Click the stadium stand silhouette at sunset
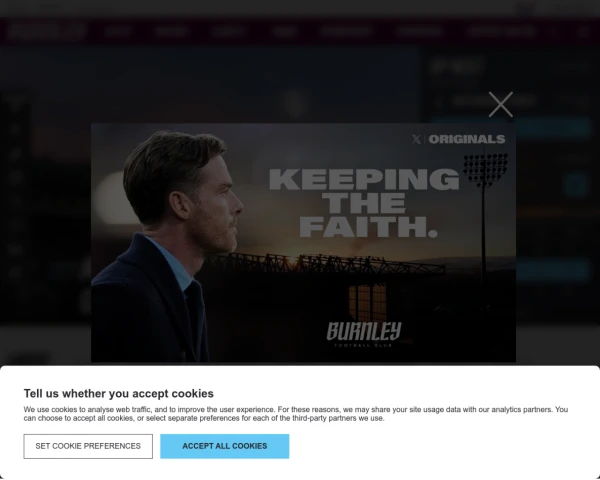 click(x=325, y=264)
